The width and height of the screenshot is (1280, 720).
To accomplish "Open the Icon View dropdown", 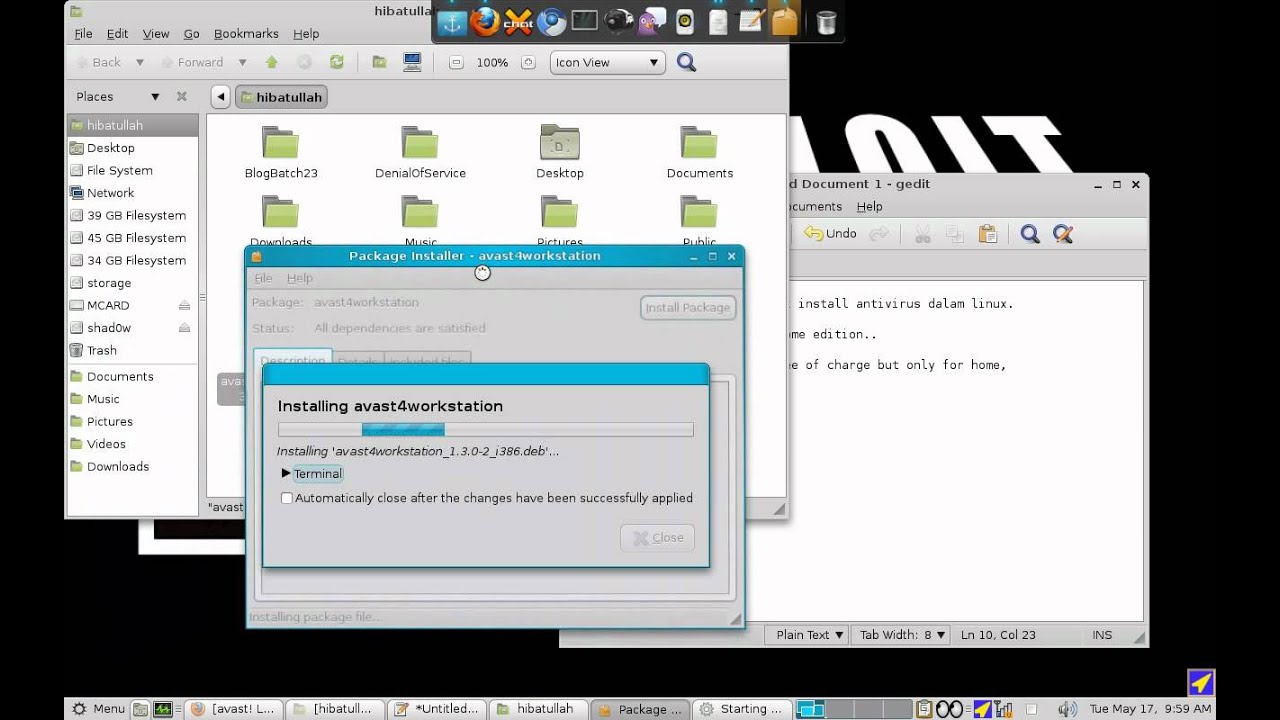I will pos(606,62).
